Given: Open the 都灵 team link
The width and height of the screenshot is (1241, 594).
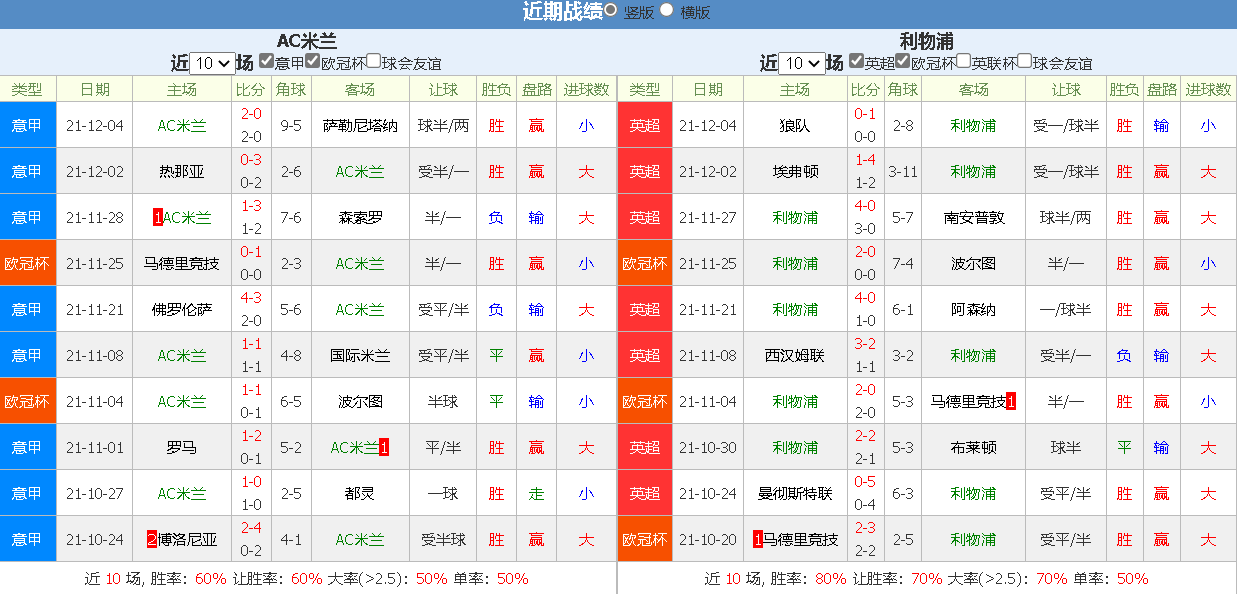Looking at the screenshot, I should [x=360, y=493].
